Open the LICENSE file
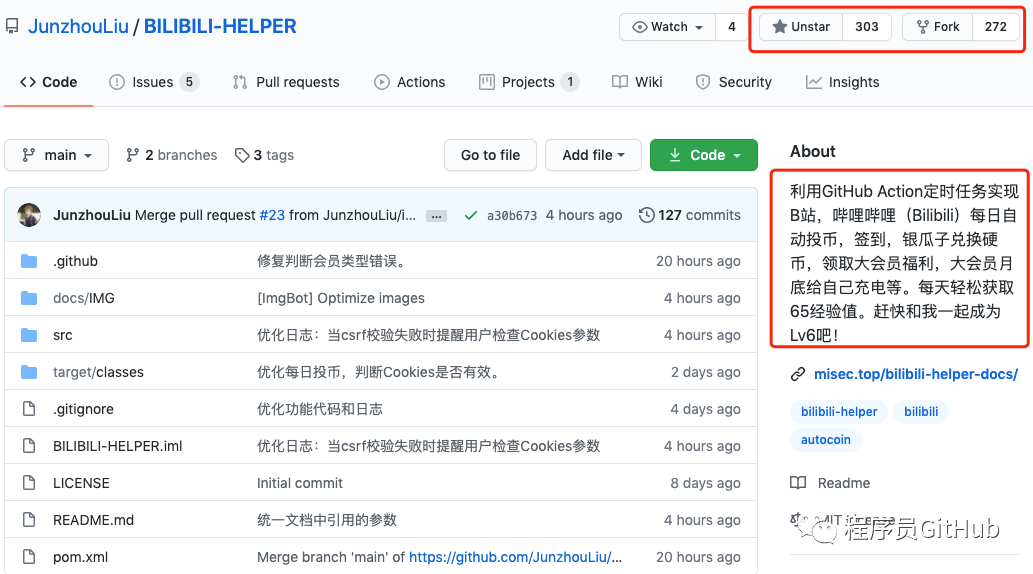Image resolution: width=1033 pixels, height=574 pixels. tap(81, 483)
